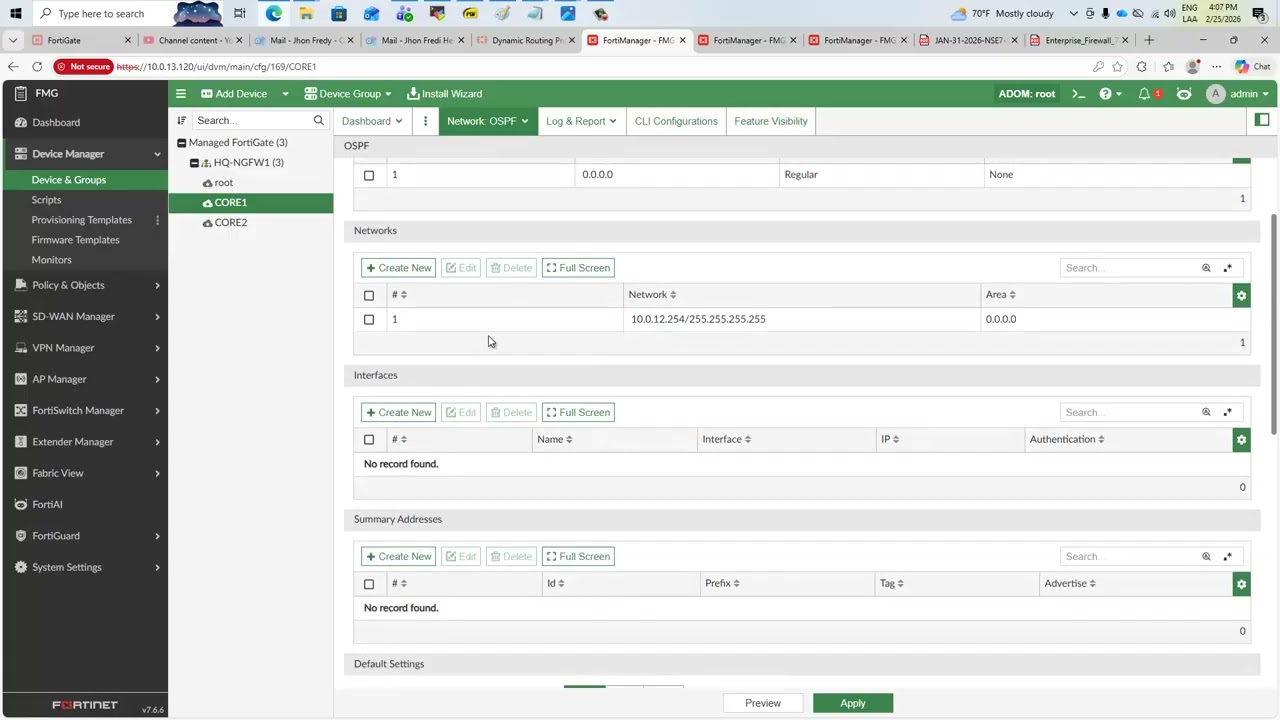The height and width of the screenshot is (720, 1280).
Task: Open Task View on taskbar
Action: pos(240,14)
